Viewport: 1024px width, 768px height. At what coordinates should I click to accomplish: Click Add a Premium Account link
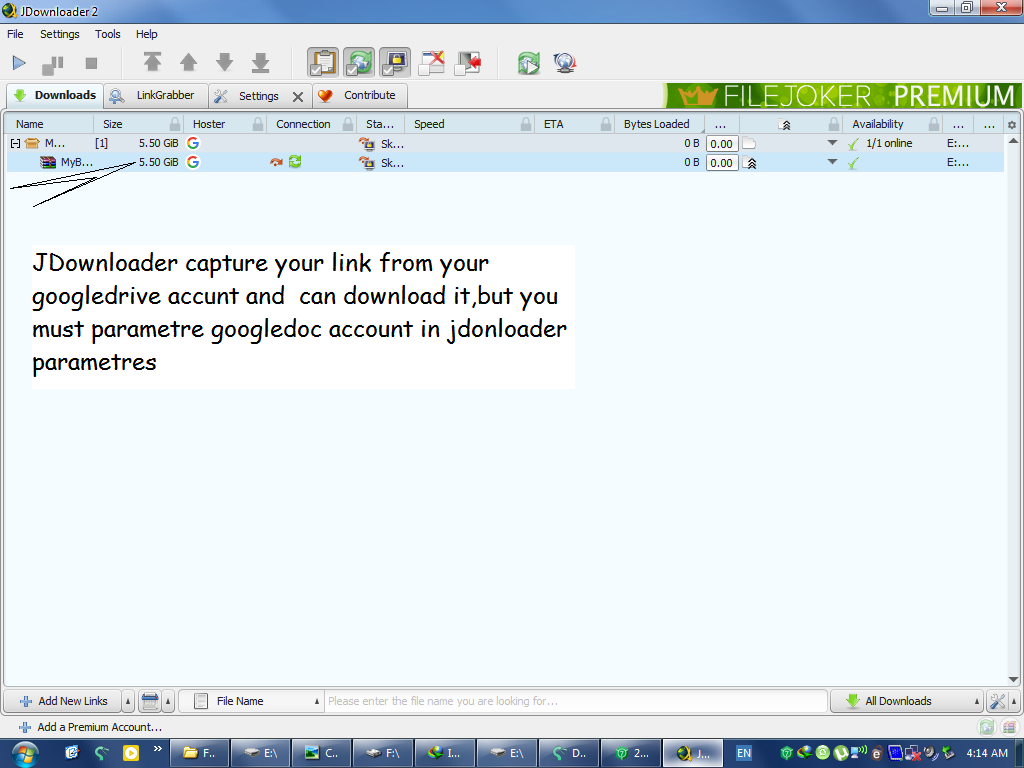(91, 727)
